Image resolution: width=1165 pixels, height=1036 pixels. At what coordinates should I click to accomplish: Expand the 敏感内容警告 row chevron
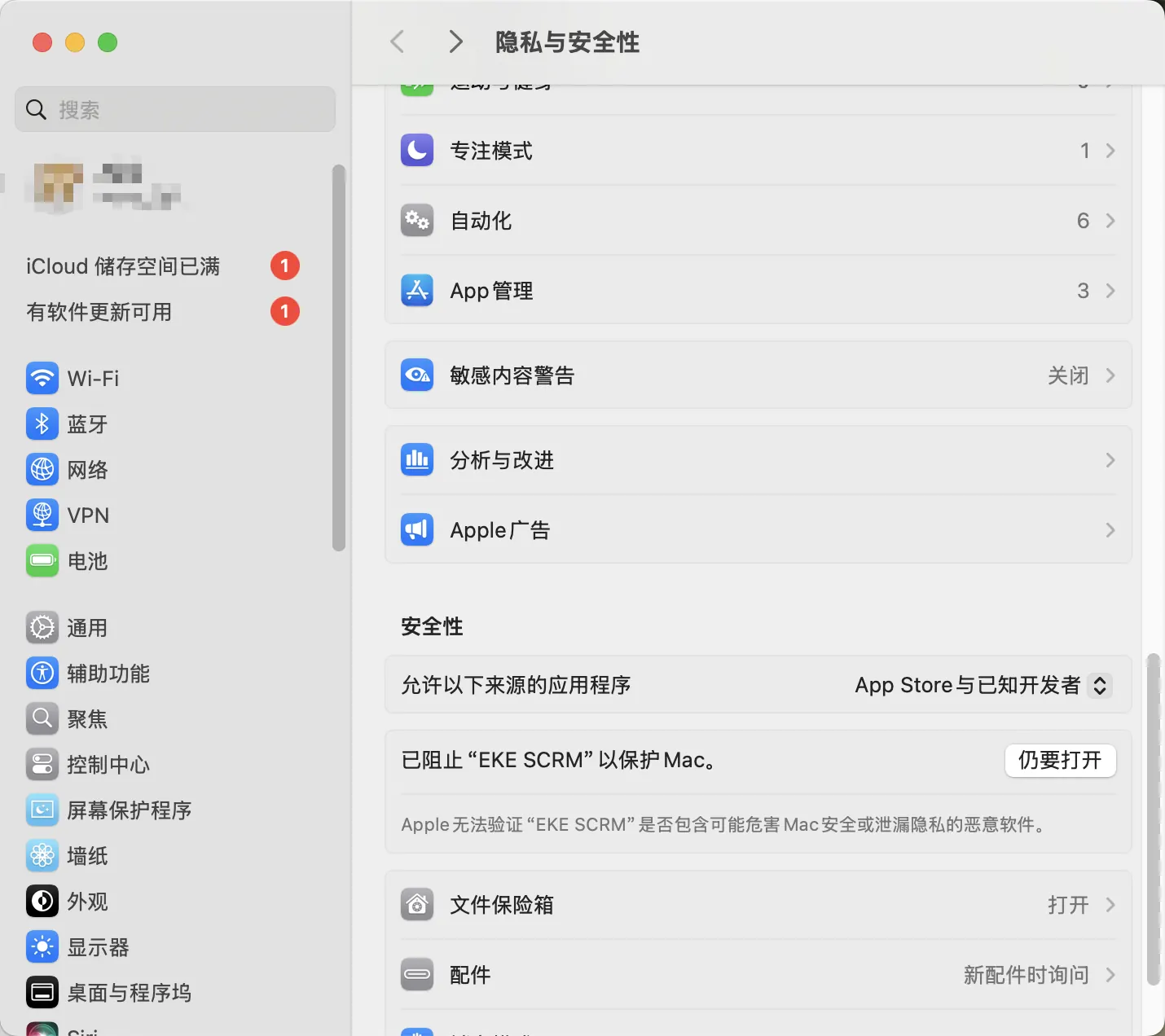[x=1110, y=375]
